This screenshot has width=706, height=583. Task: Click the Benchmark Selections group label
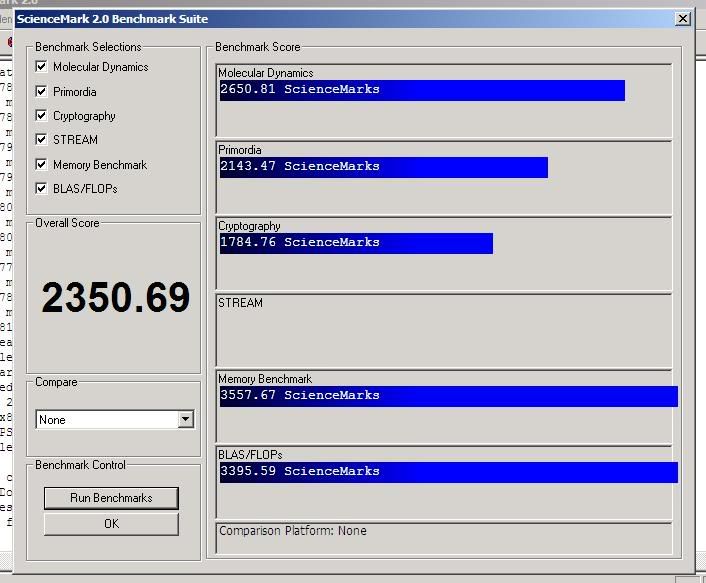[x=88, y=47]
